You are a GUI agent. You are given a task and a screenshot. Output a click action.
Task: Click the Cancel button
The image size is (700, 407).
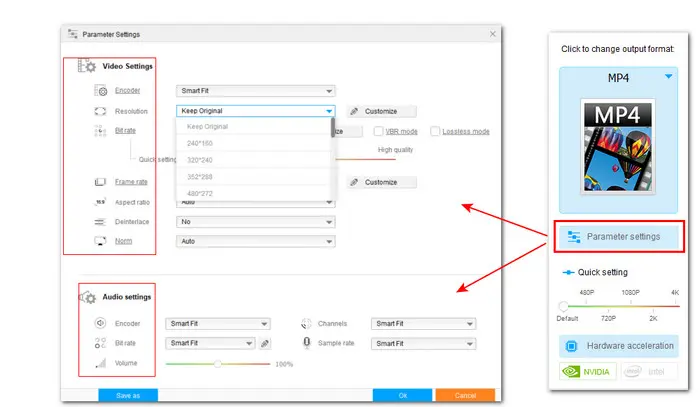pos(465,395)
